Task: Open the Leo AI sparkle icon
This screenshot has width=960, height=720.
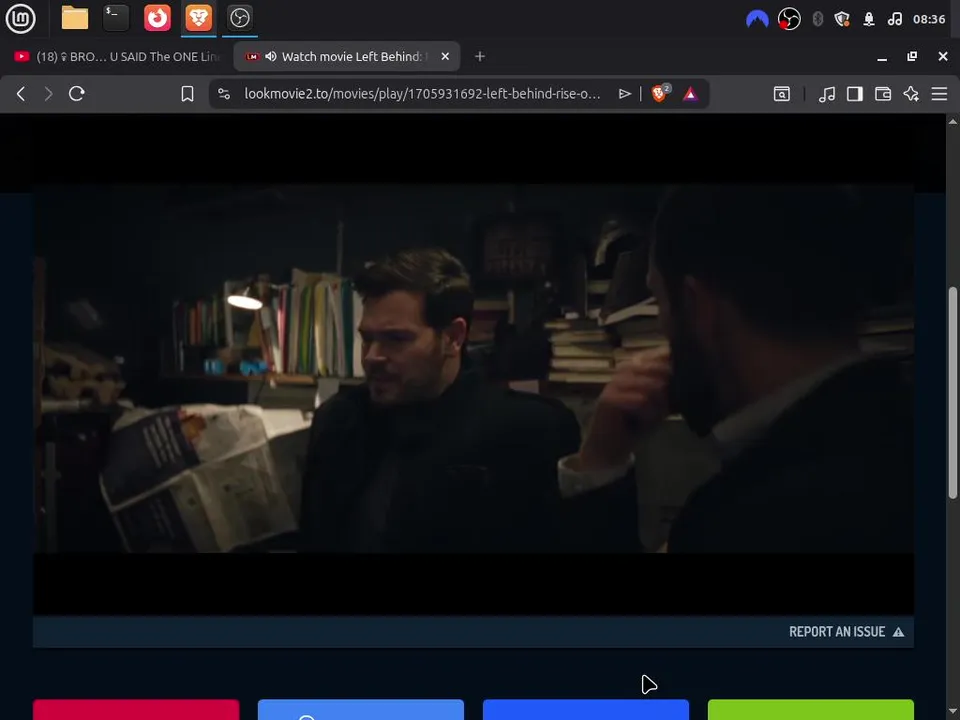Action: point(911,94)
